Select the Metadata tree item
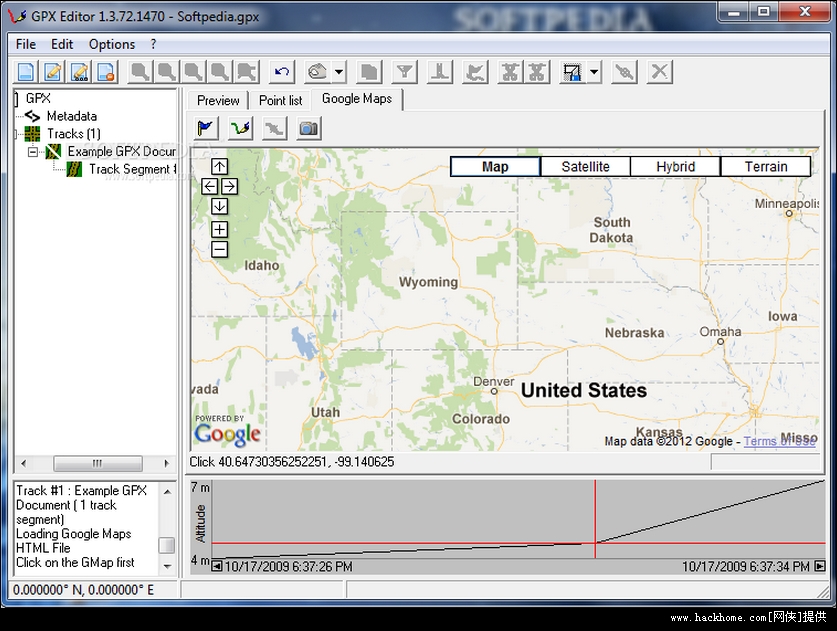 point(72,116)
